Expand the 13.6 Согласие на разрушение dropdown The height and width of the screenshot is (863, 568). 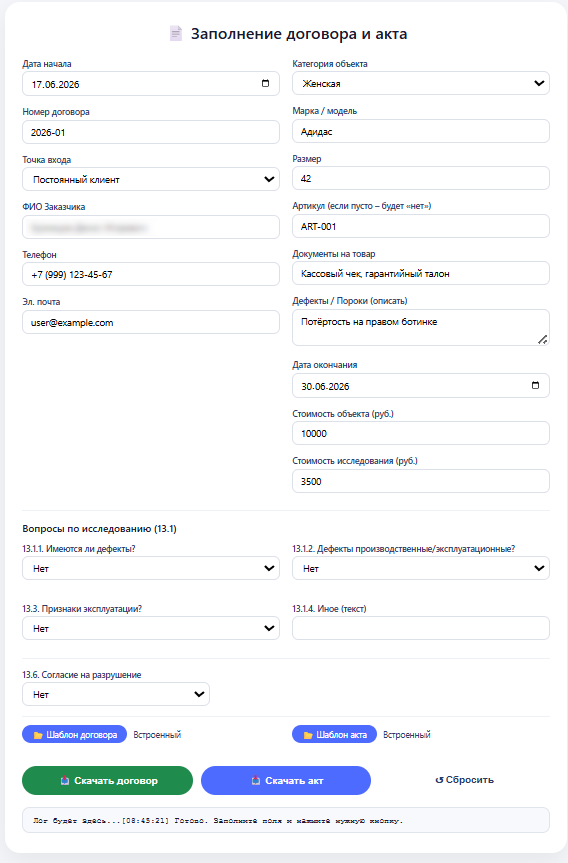point(116,694)
